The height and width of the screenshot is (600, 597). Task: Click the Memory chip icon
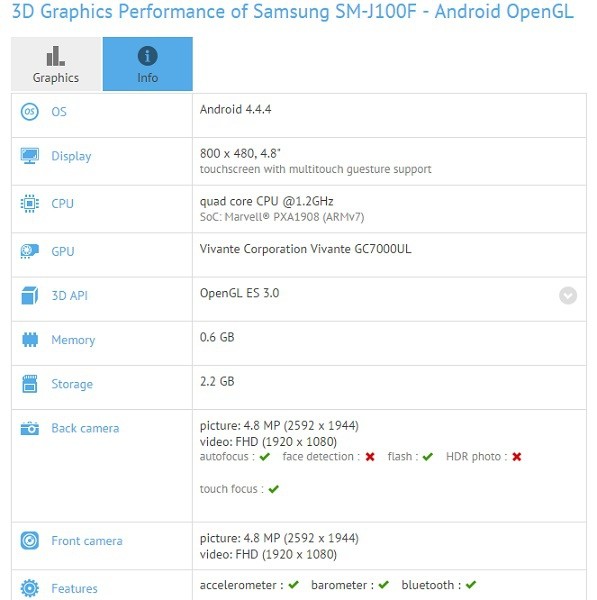[x=30, y=340]
